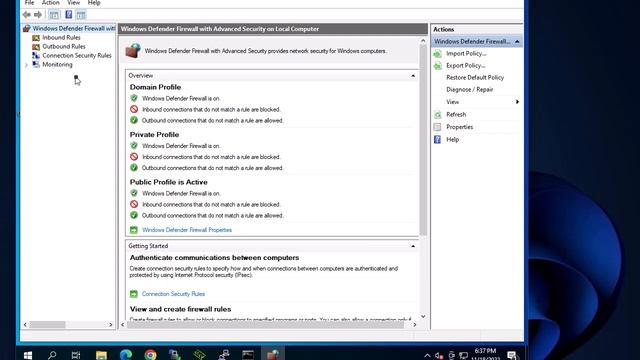Screen dimensions: 640x360
Task: Click the Help icon in Actions pane
Action: click(438, 140)
